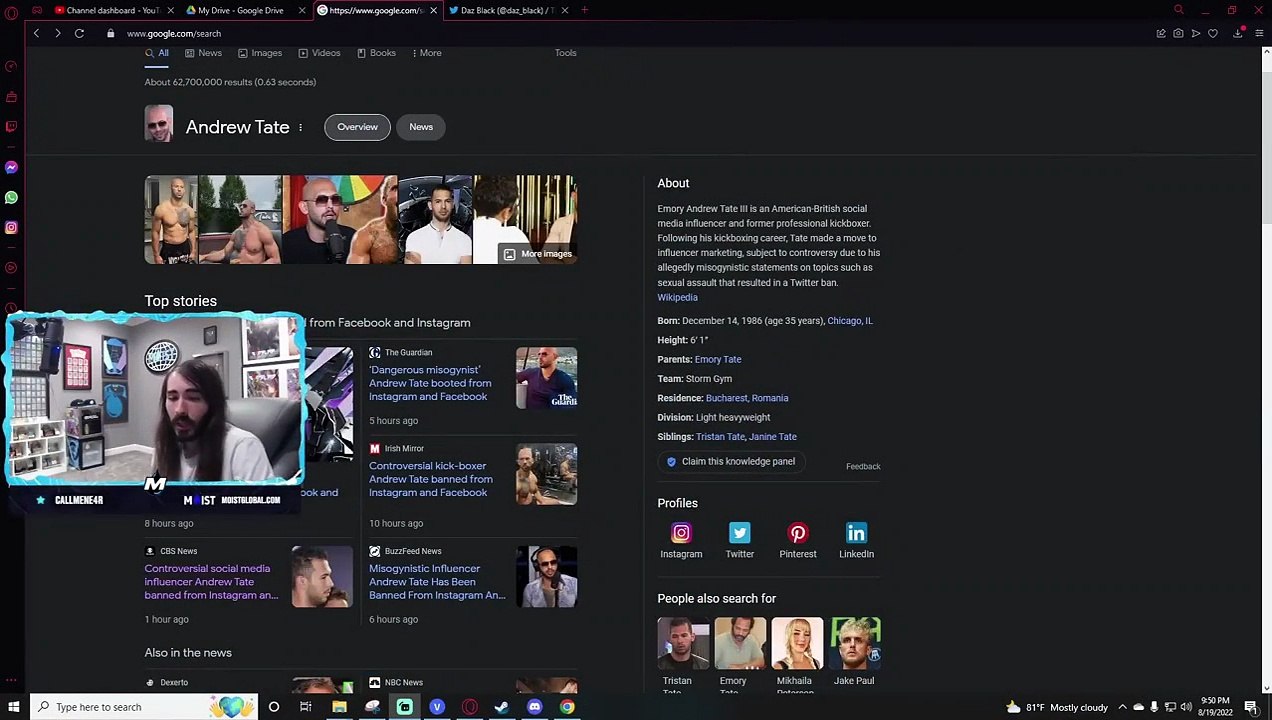Show hidden system tray icons
This screenshot has height=720, width=1272.
(1122, 707)
